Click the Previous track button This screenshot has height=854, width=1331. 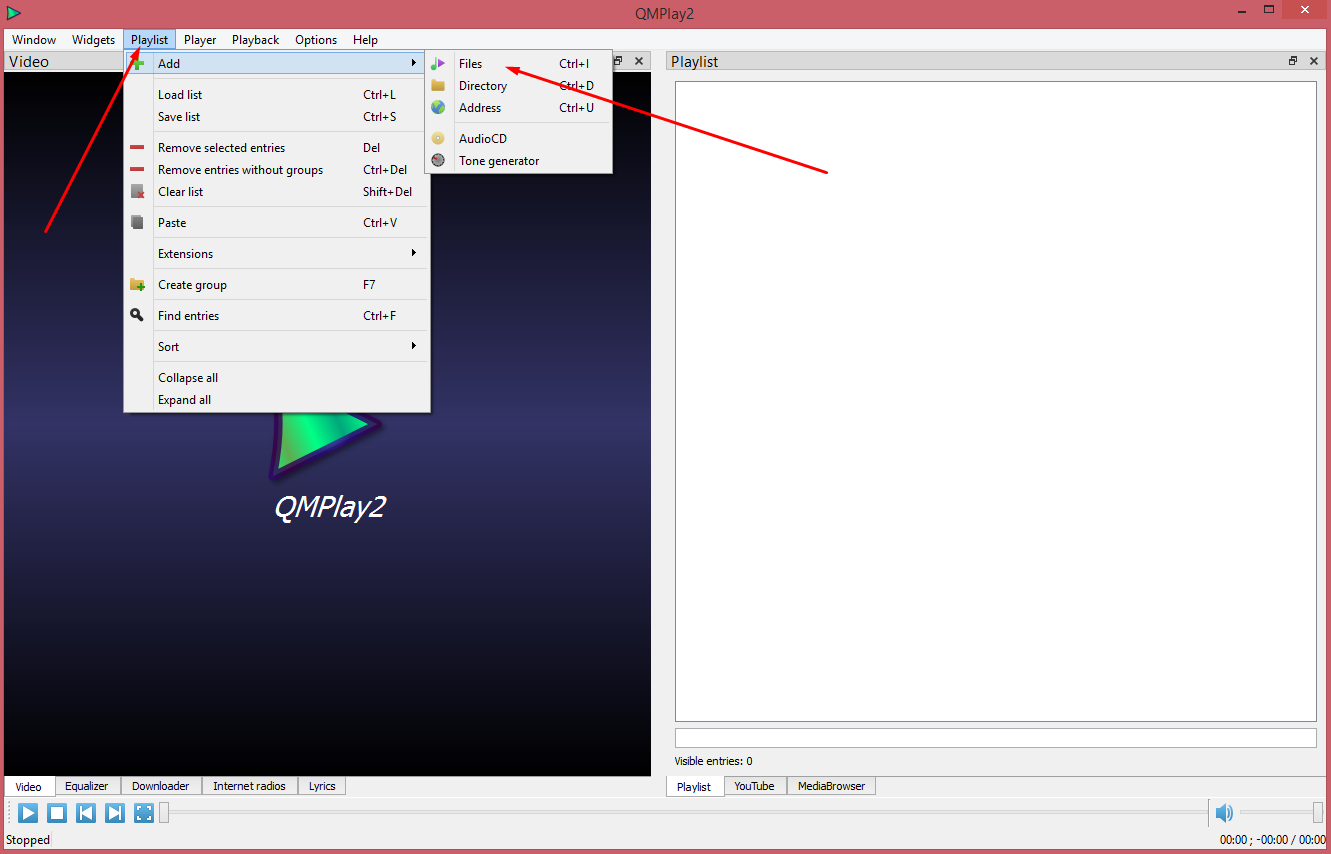point(86,813)
